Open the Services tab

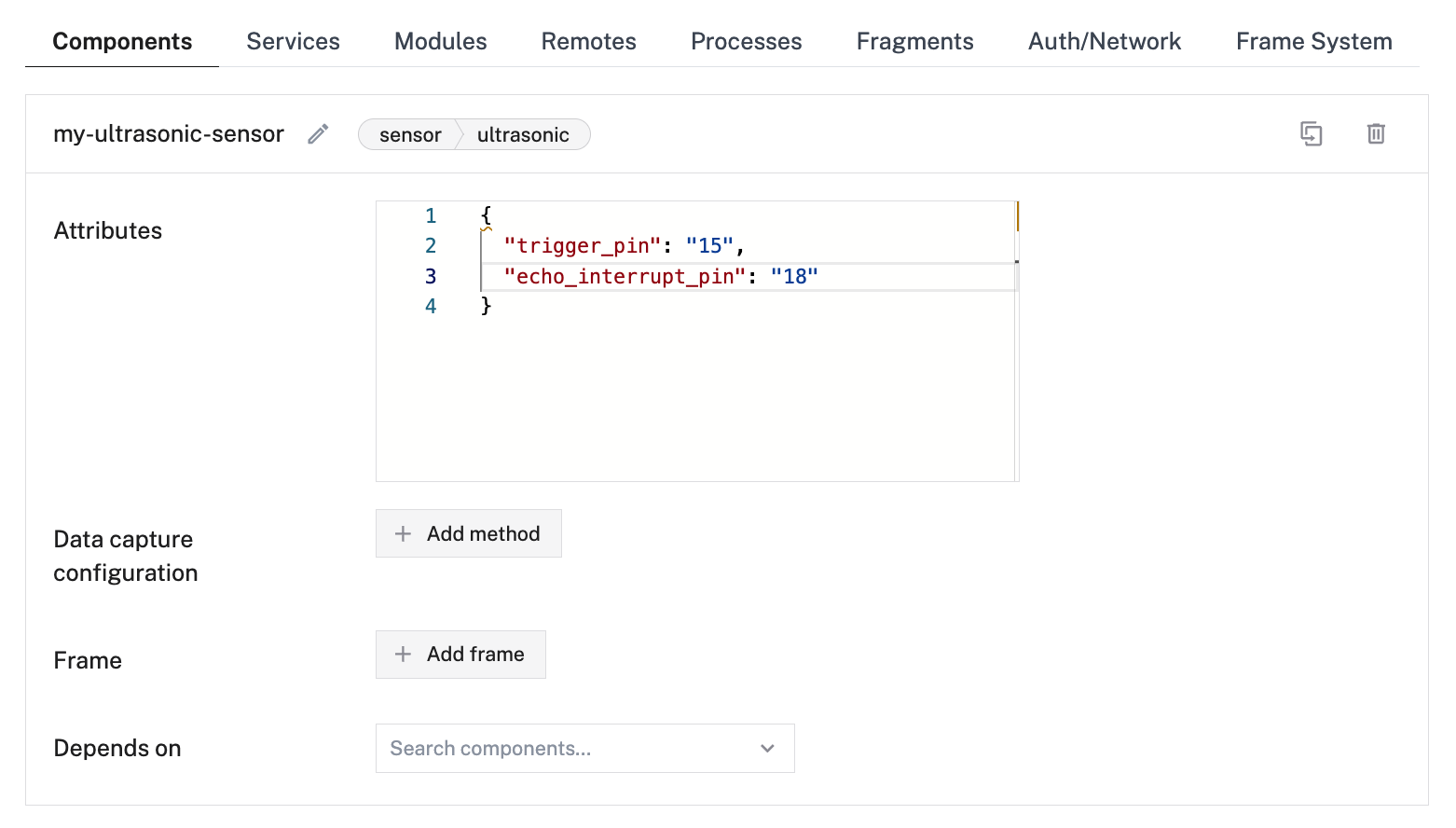[x=293, y=42]
